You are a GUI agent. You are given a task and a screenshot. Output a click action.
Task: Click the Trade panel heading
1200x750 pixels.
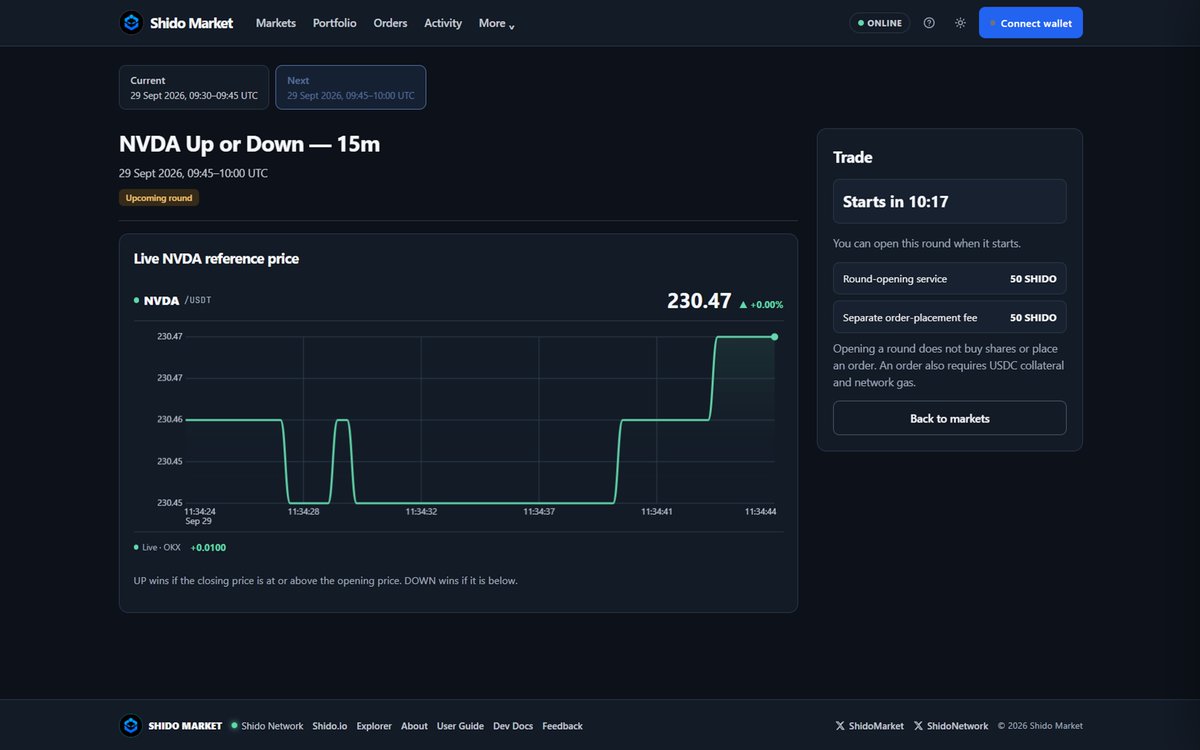tap(853, 157)
